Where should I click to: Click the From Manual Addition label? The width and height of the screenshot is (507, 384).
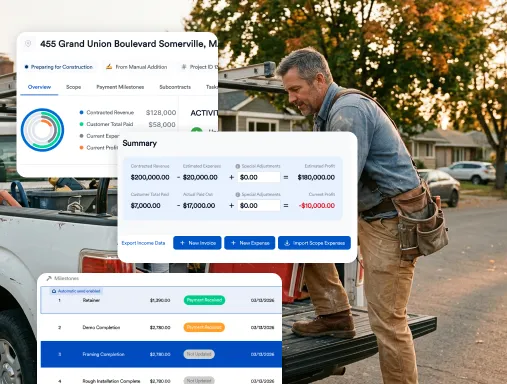click(141, 67)
